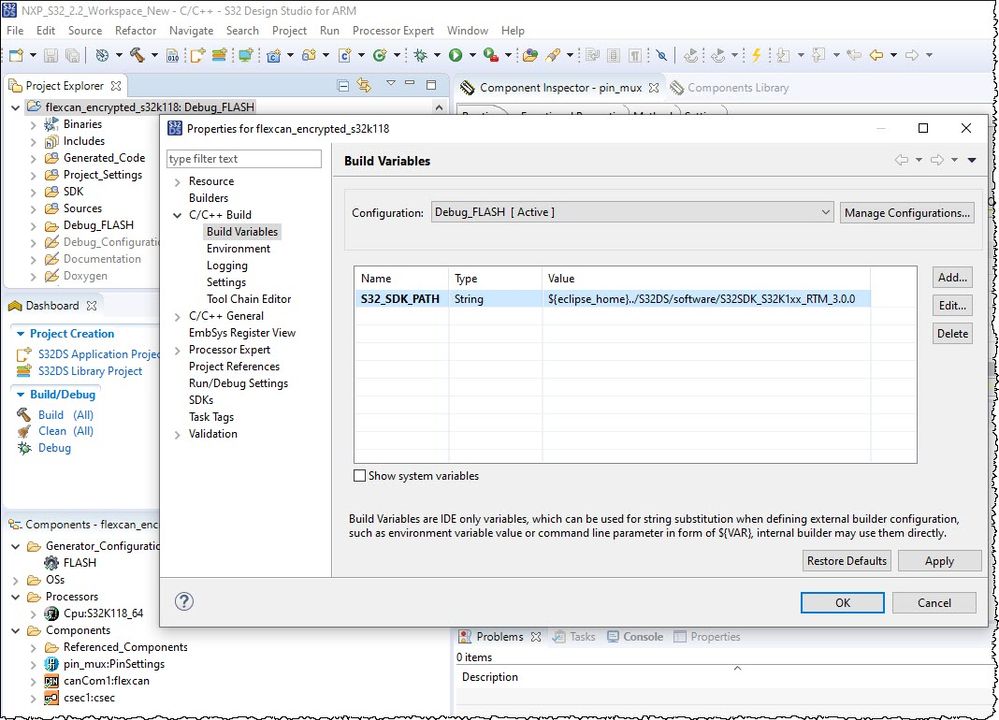Click the Build (All) hammer icon in Dashboard

pos(24,415)
